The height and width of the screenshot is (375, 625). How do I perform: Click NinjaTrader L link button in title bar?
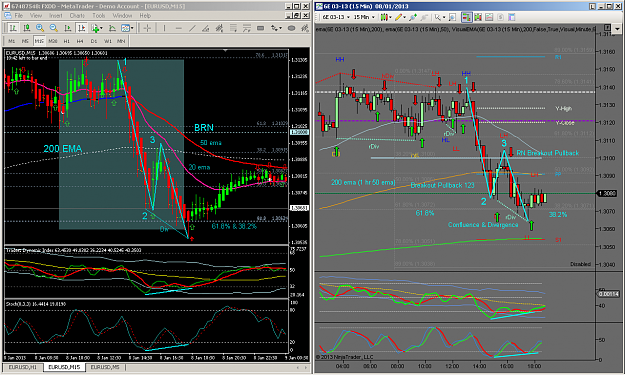coord(593,6)
